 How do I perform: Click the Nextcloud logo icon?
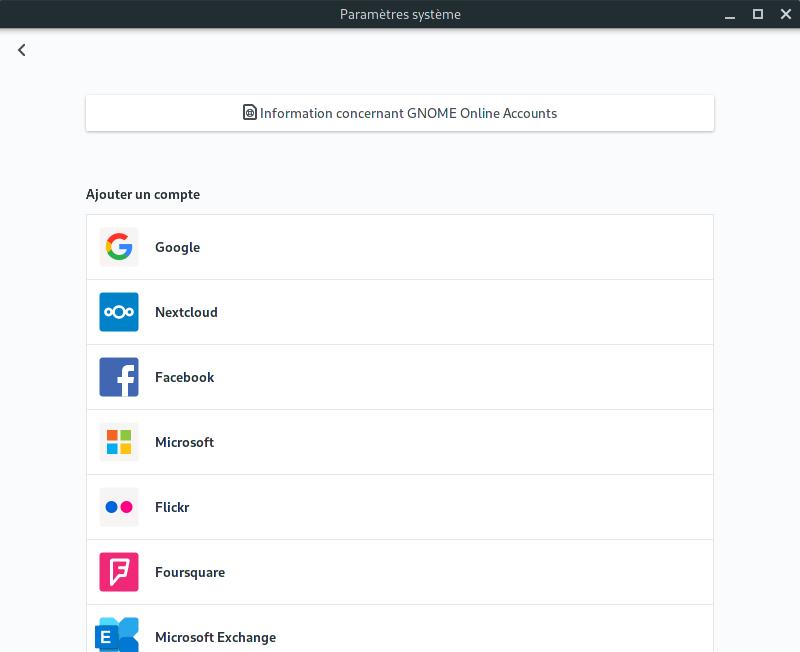point(119,312)
